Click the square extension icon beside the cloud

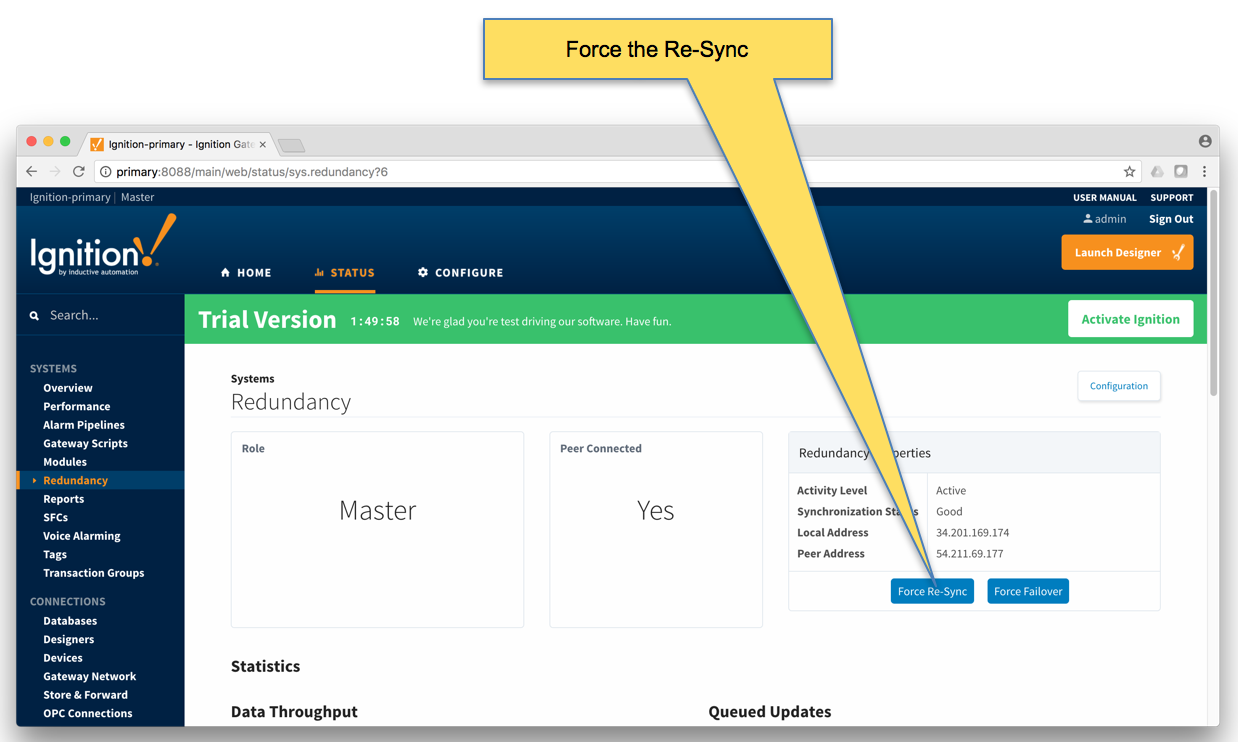(x=1181, y=172)
